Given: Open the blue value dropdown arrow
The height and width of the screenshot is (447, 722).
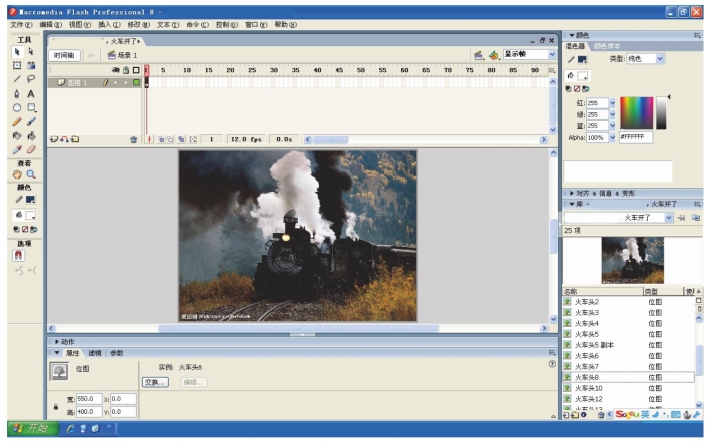Looking at the screenshot, I should coord(612,126).
